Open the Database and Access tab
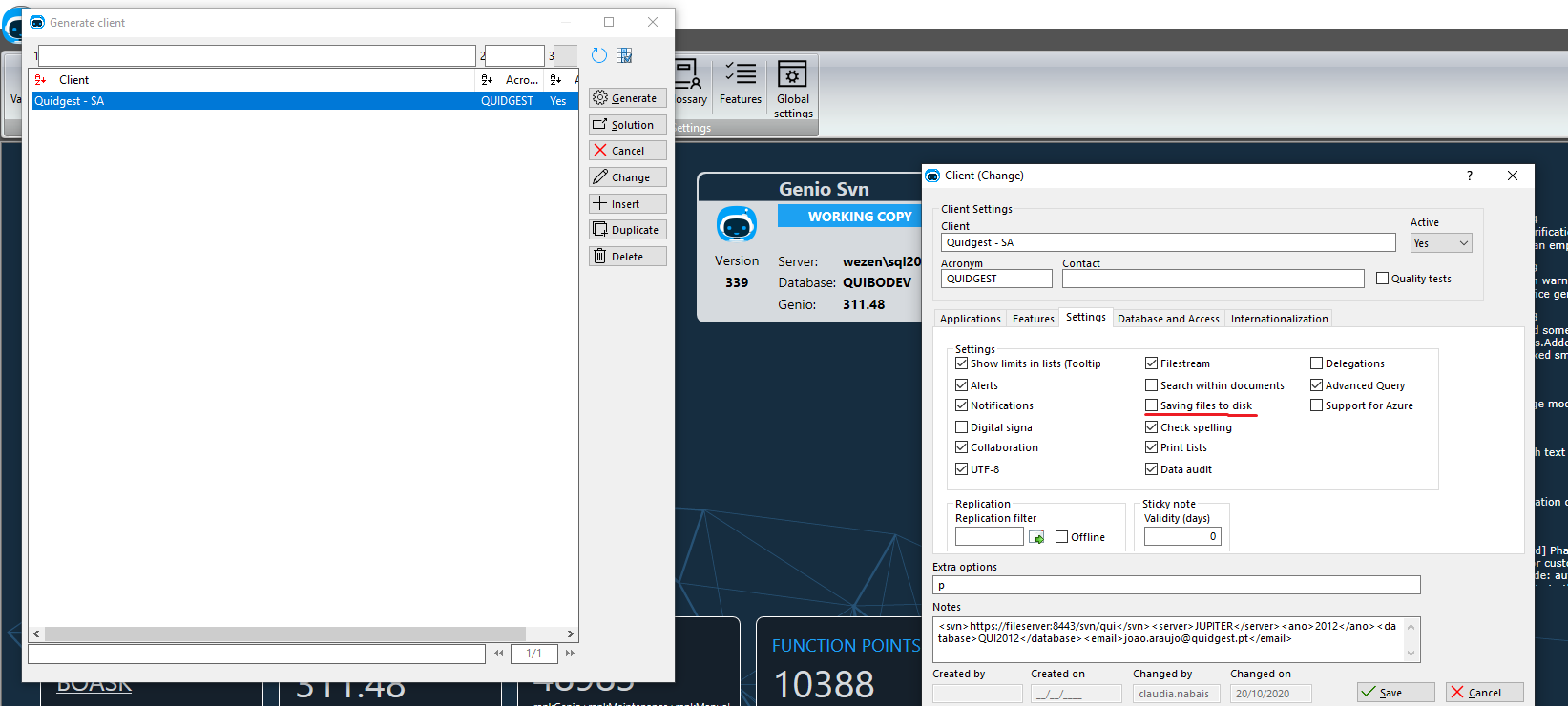This screenshot has height=706, width=1568. click(1168, 319)
